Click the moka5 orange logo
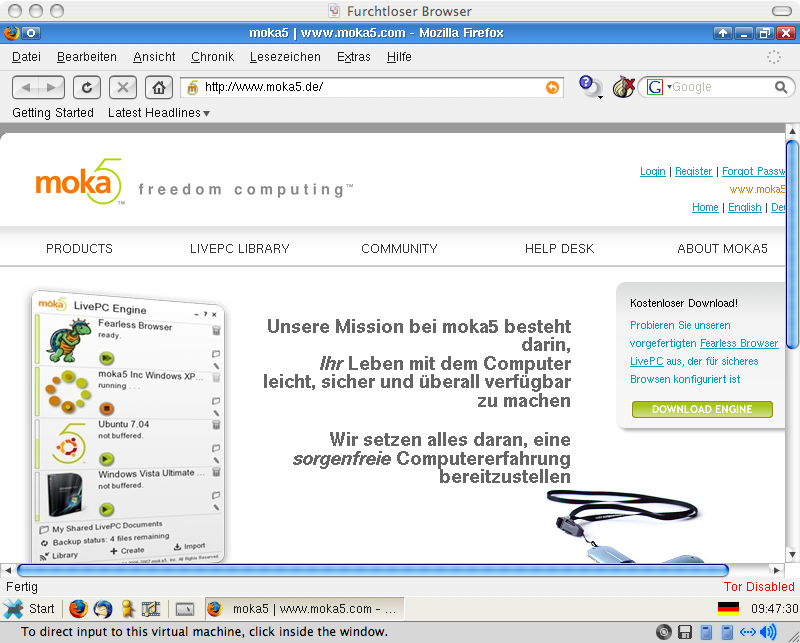Viewport: 800px width, 643px height. tap(80, 182)
